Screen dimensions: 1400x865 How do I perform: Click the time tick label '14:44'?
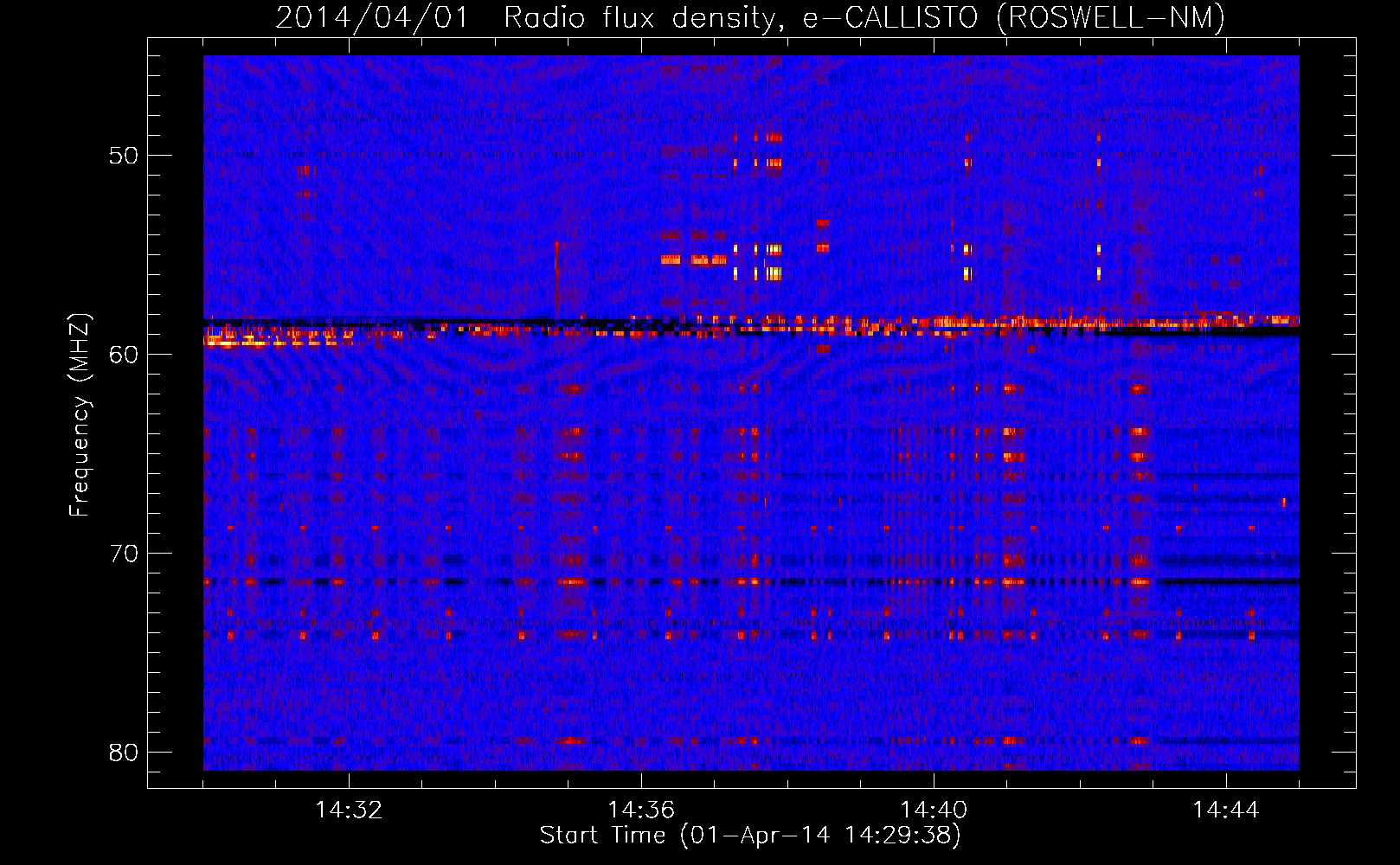[x=1226, y=811]
